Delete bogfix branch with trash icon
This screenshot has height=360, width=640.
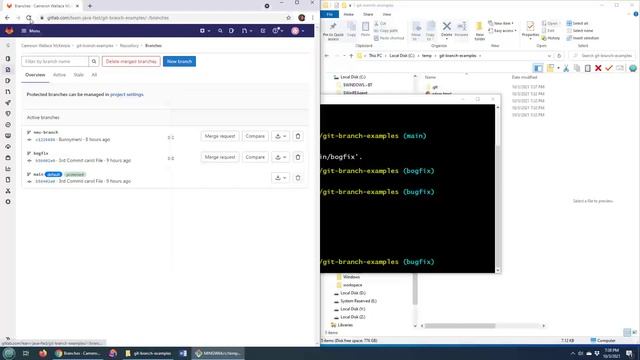click(x=298, y=157)
